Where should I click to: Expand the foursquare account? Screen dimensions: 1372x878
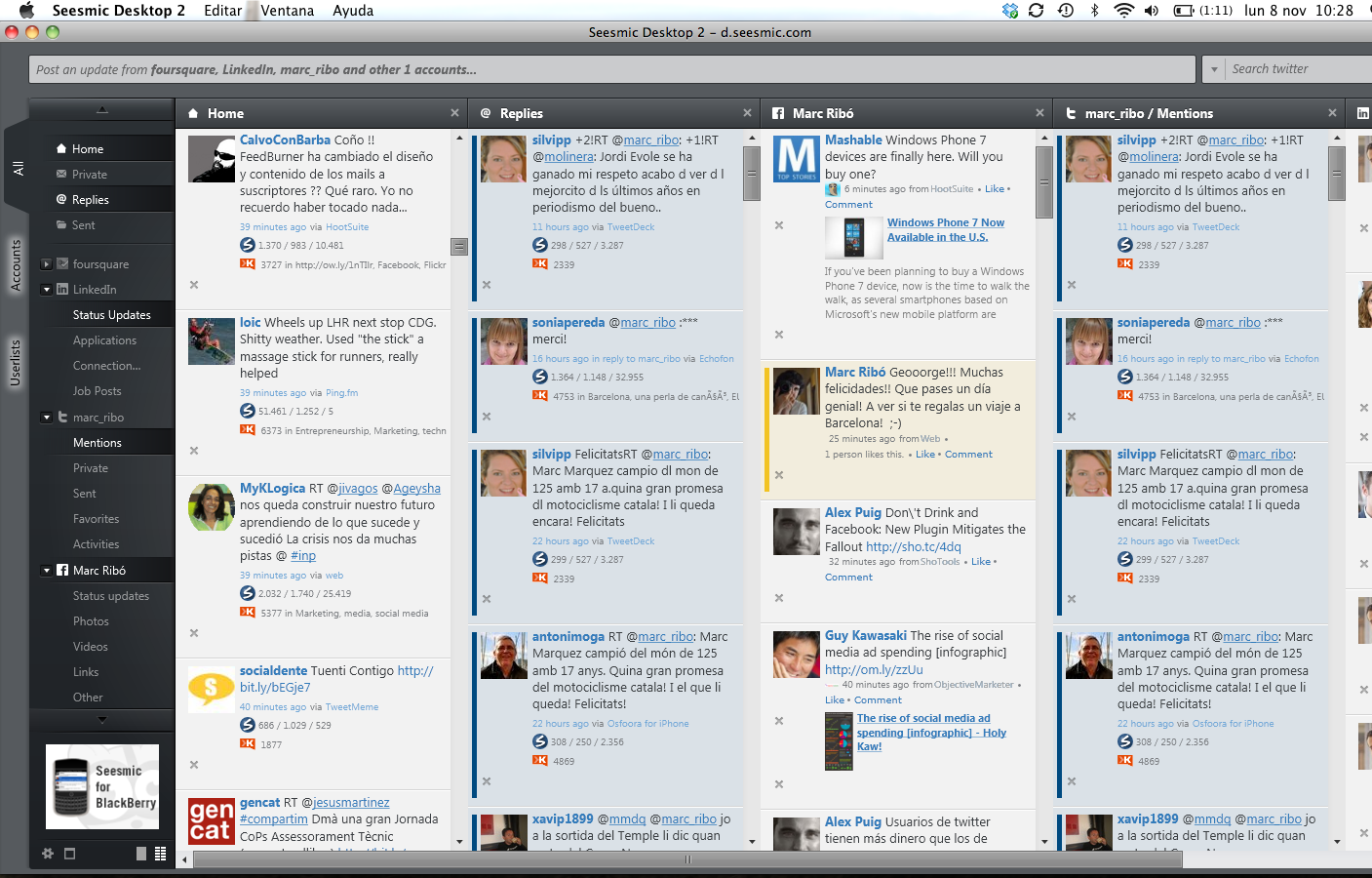[46, 264]
